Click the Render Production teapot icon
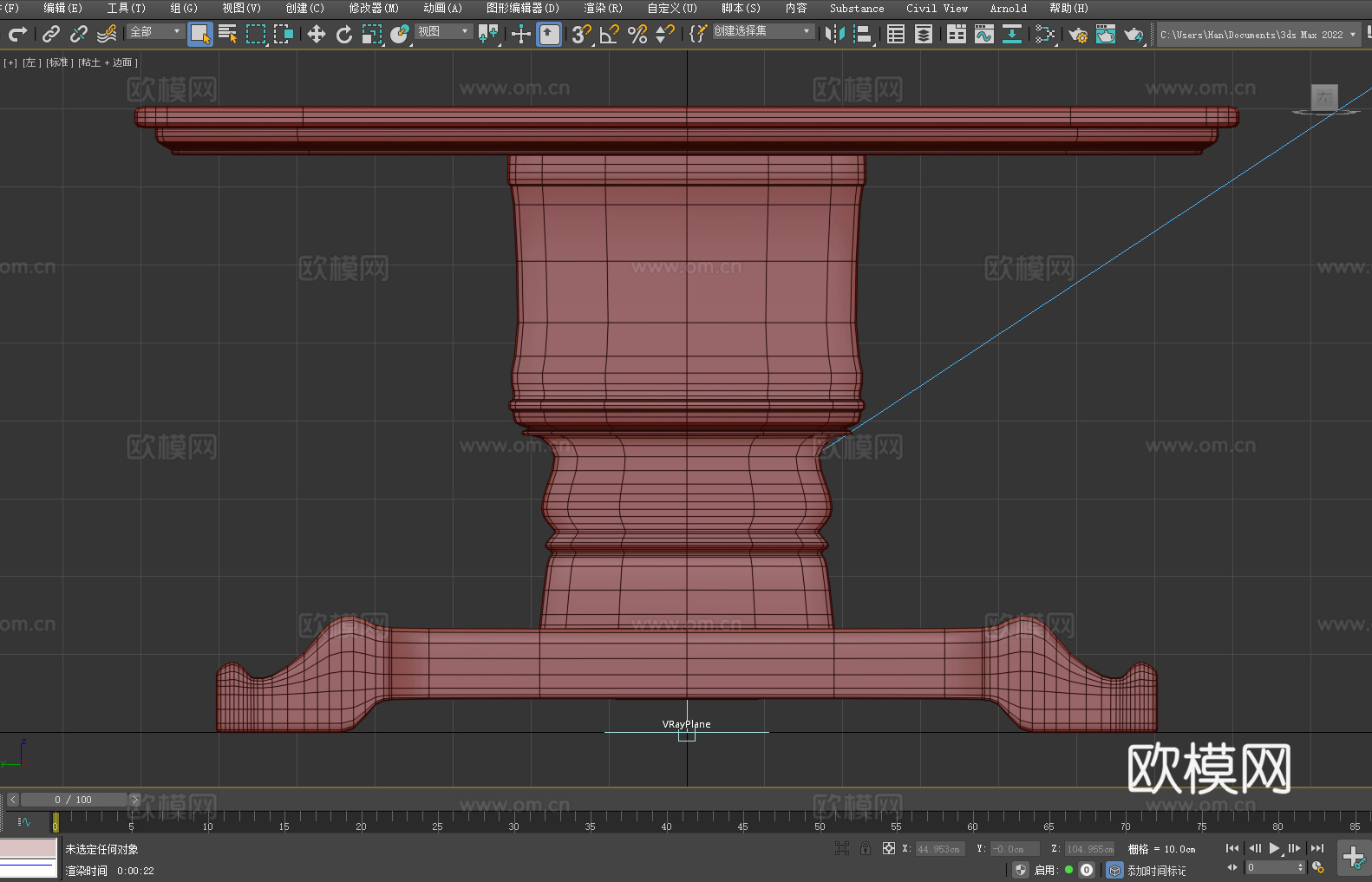Screen dimensions: 1372x882 pyautogui.click(x=1134, y=34)
